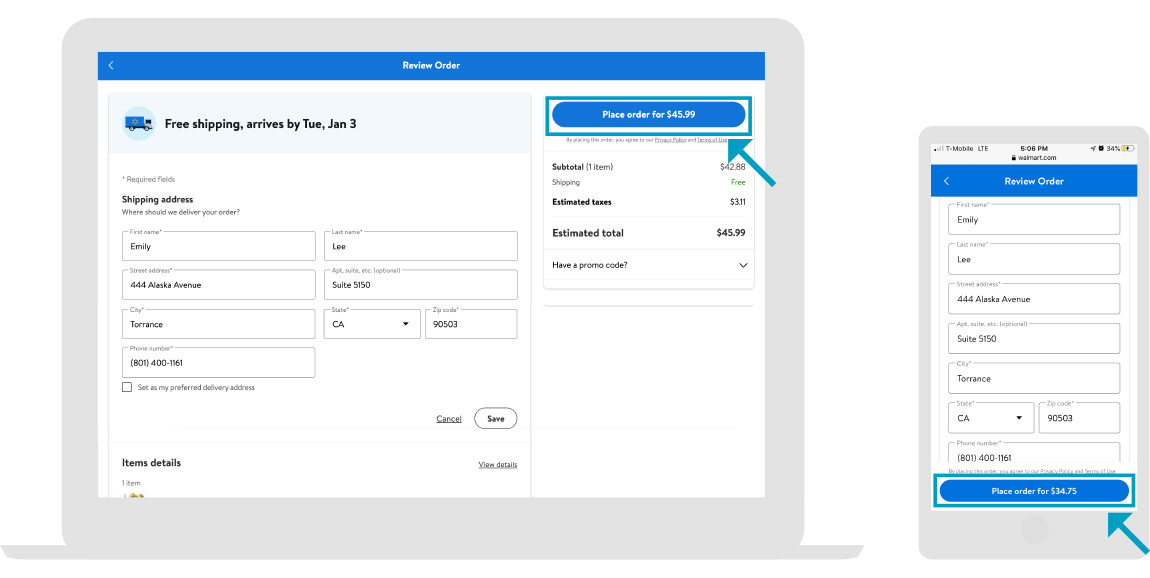The height and width of the screenshot is (578, 1150).
Task: Open the Privacy Policy link under laptop order button
Action: [x=670, y=139]
